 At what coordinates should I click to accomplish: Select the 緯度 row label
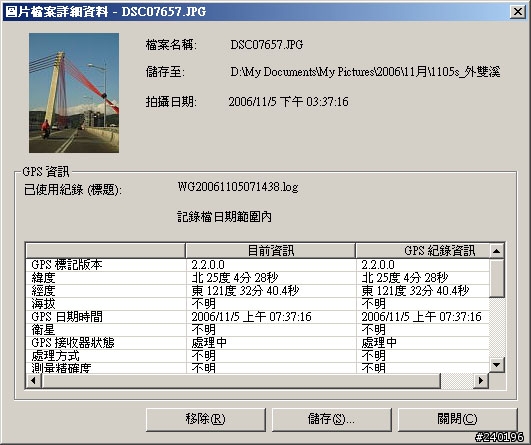43,278
